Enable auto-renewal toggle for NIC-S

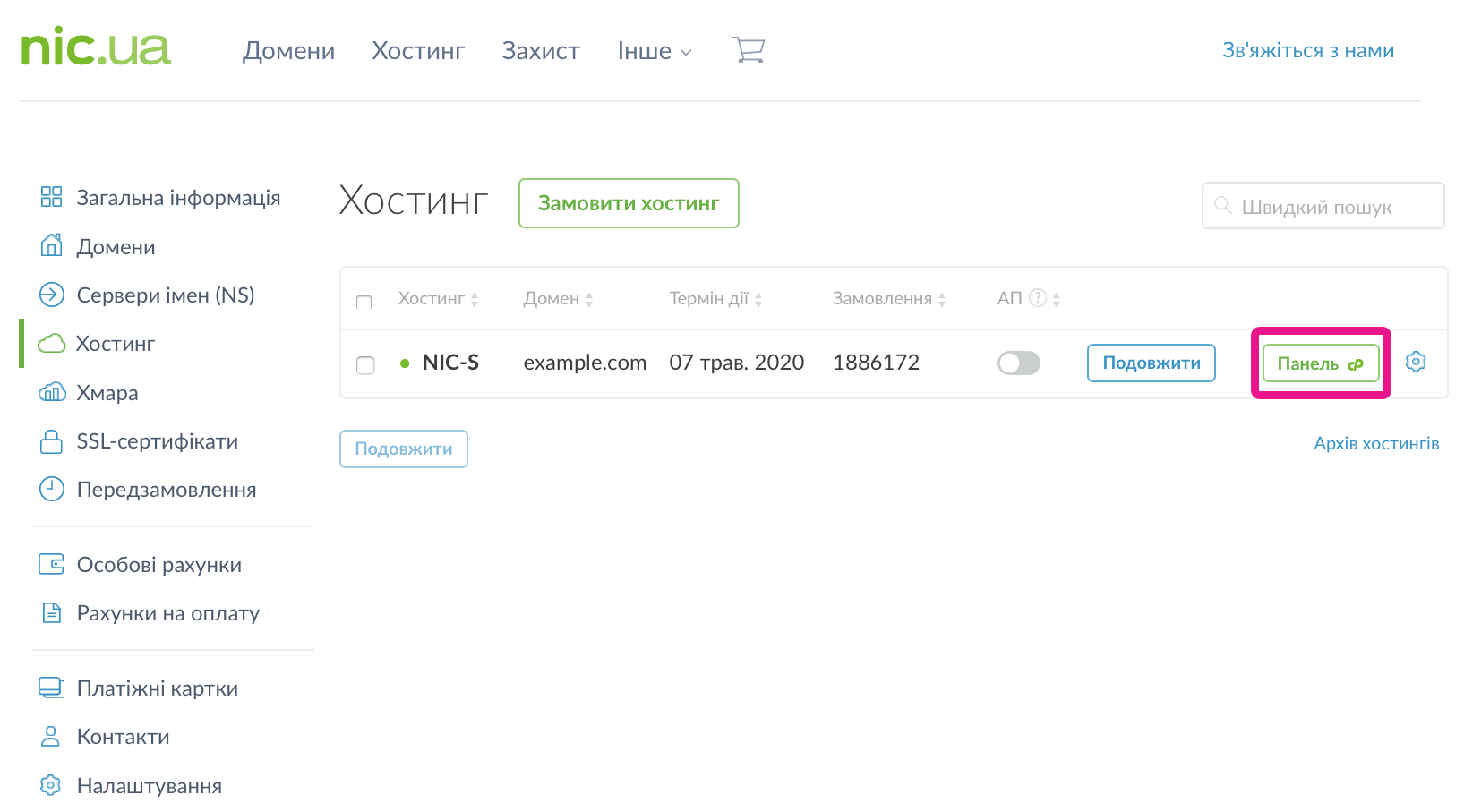pyautogui.click(x=1019, y=363)
